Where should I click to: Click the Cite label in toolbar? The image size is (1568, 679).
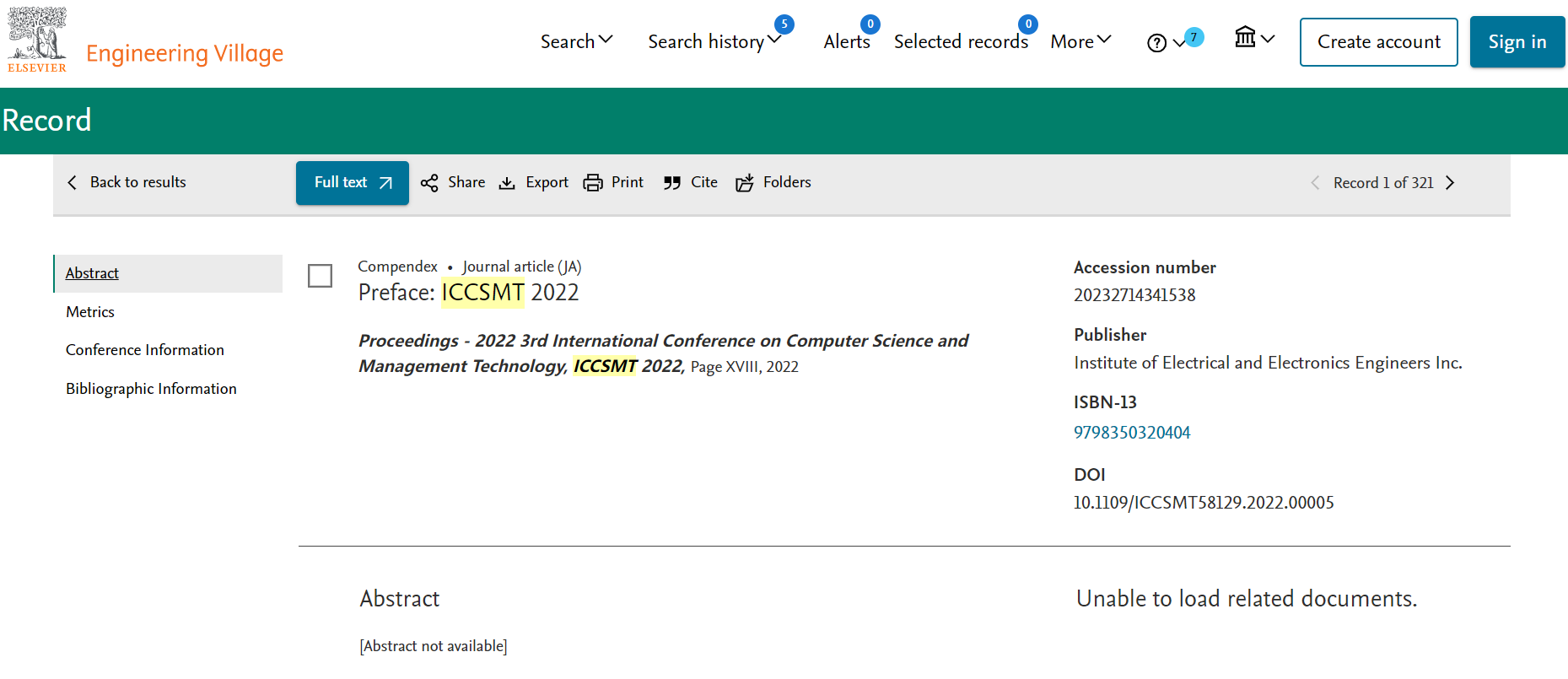coord(704,182)
